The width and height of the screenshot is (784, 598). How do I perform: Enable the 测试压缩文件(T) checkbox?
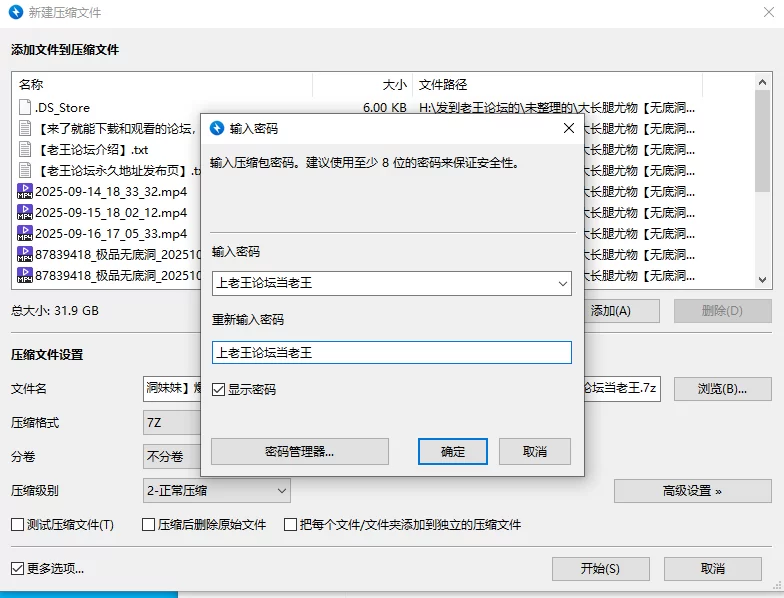[17, 525]
